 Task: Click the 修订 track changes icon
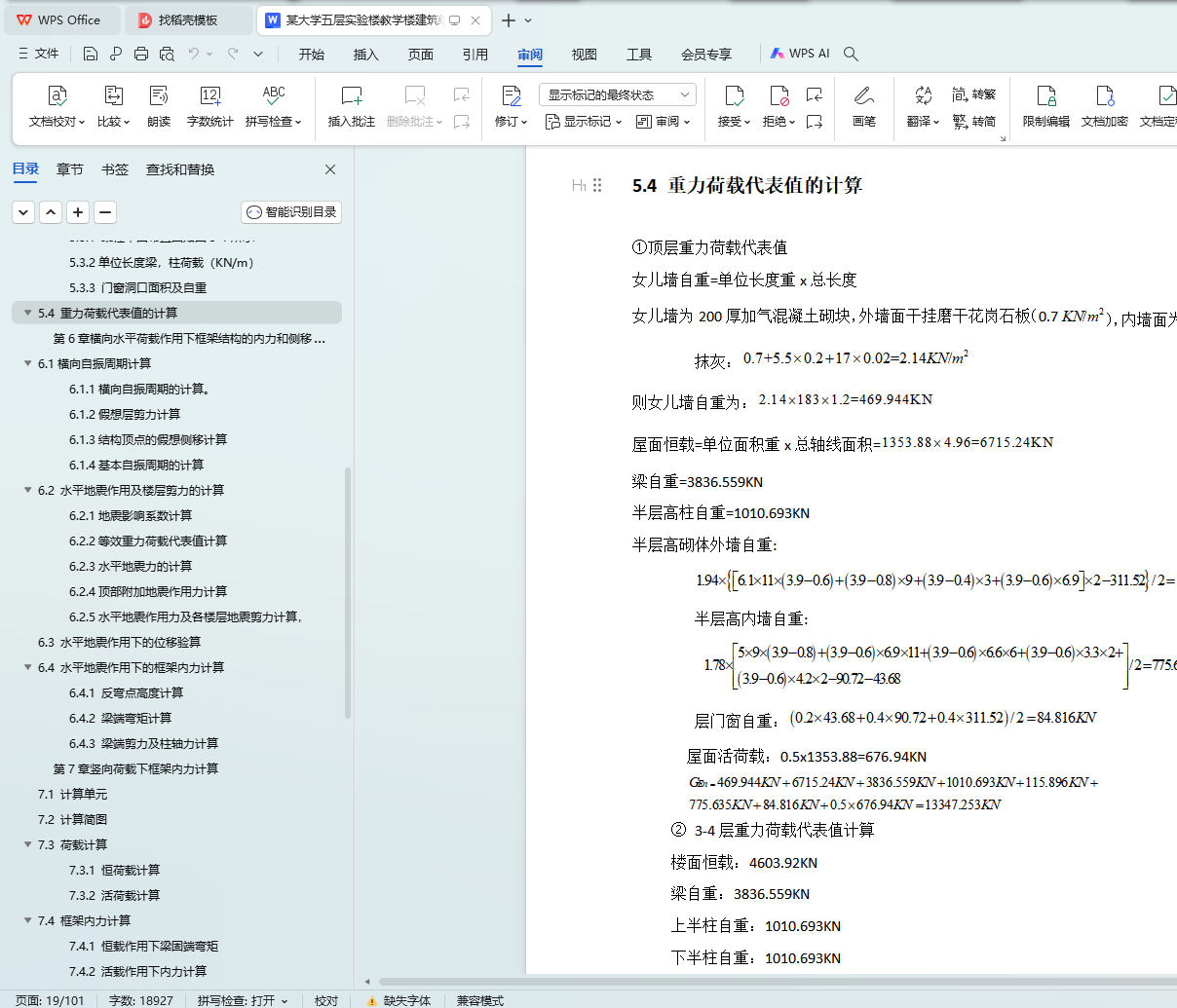(x=511, y=95)
